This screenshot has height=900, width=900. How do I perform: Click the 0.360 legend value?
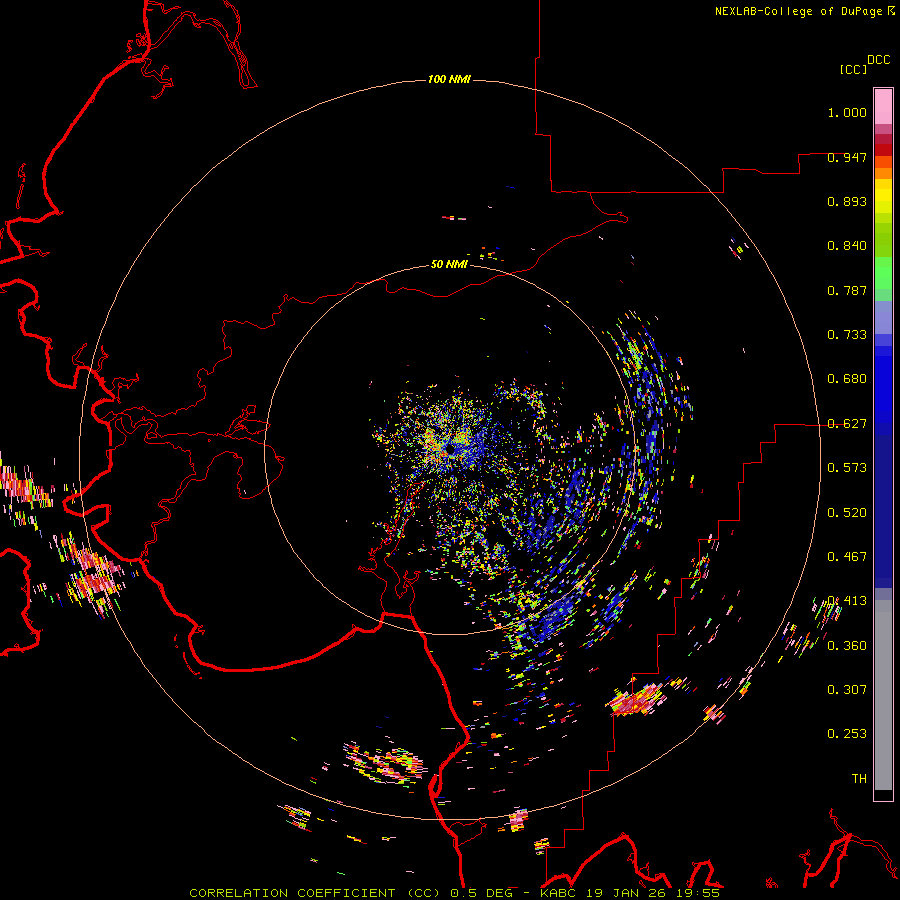click(x=847, y=646)
